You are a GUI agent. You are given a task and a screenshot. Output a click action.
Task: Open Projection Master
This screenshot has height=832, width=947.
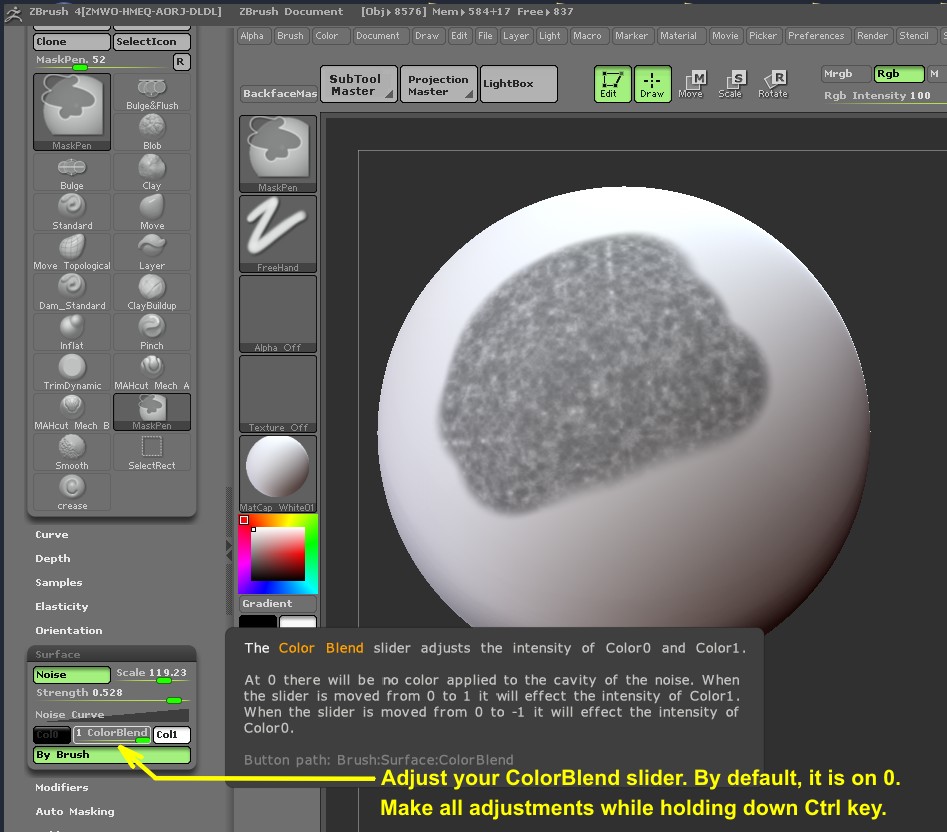(x=438, y=84)
